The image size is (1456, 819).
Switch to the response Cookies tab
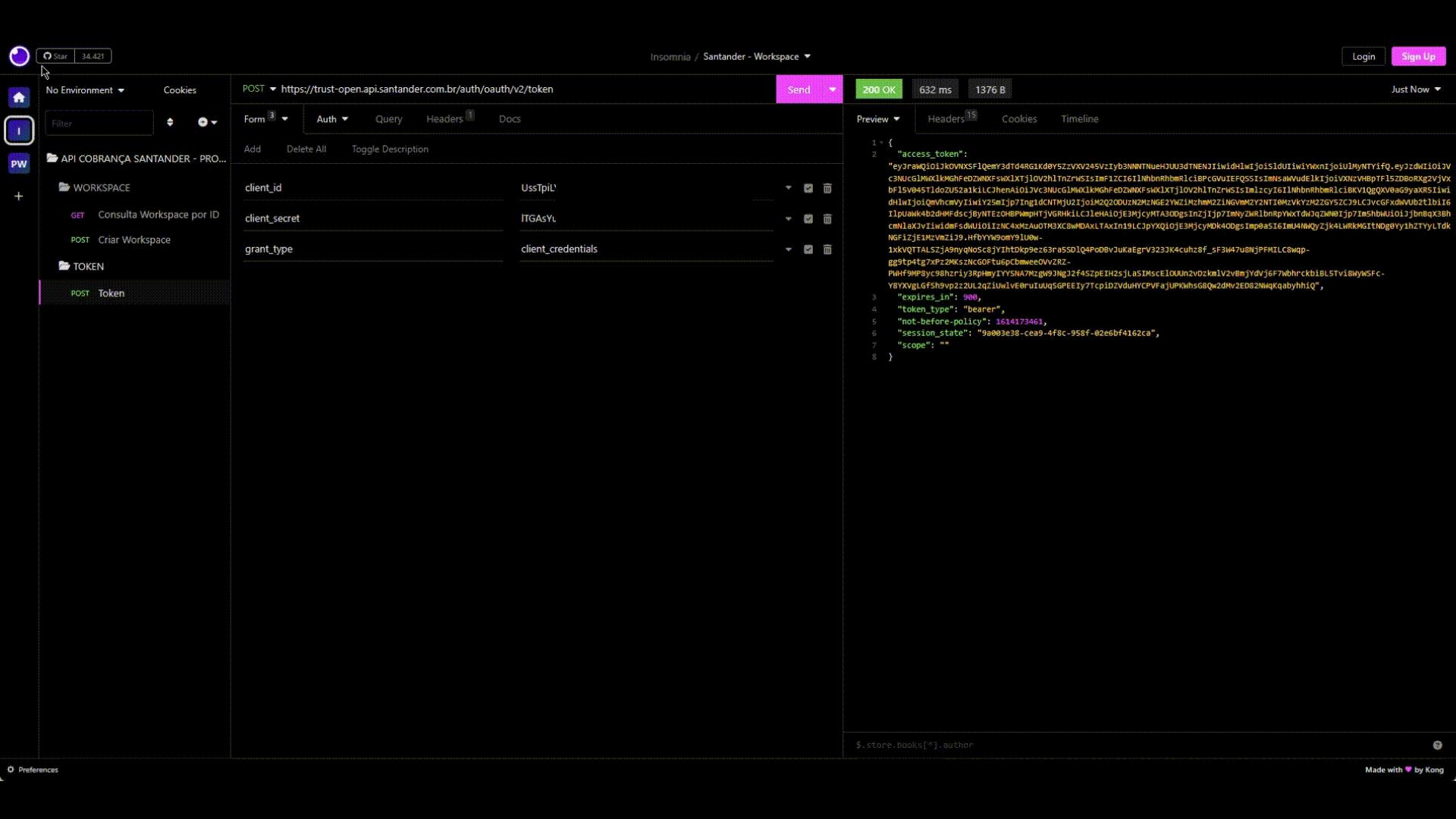click(1019, 119)
